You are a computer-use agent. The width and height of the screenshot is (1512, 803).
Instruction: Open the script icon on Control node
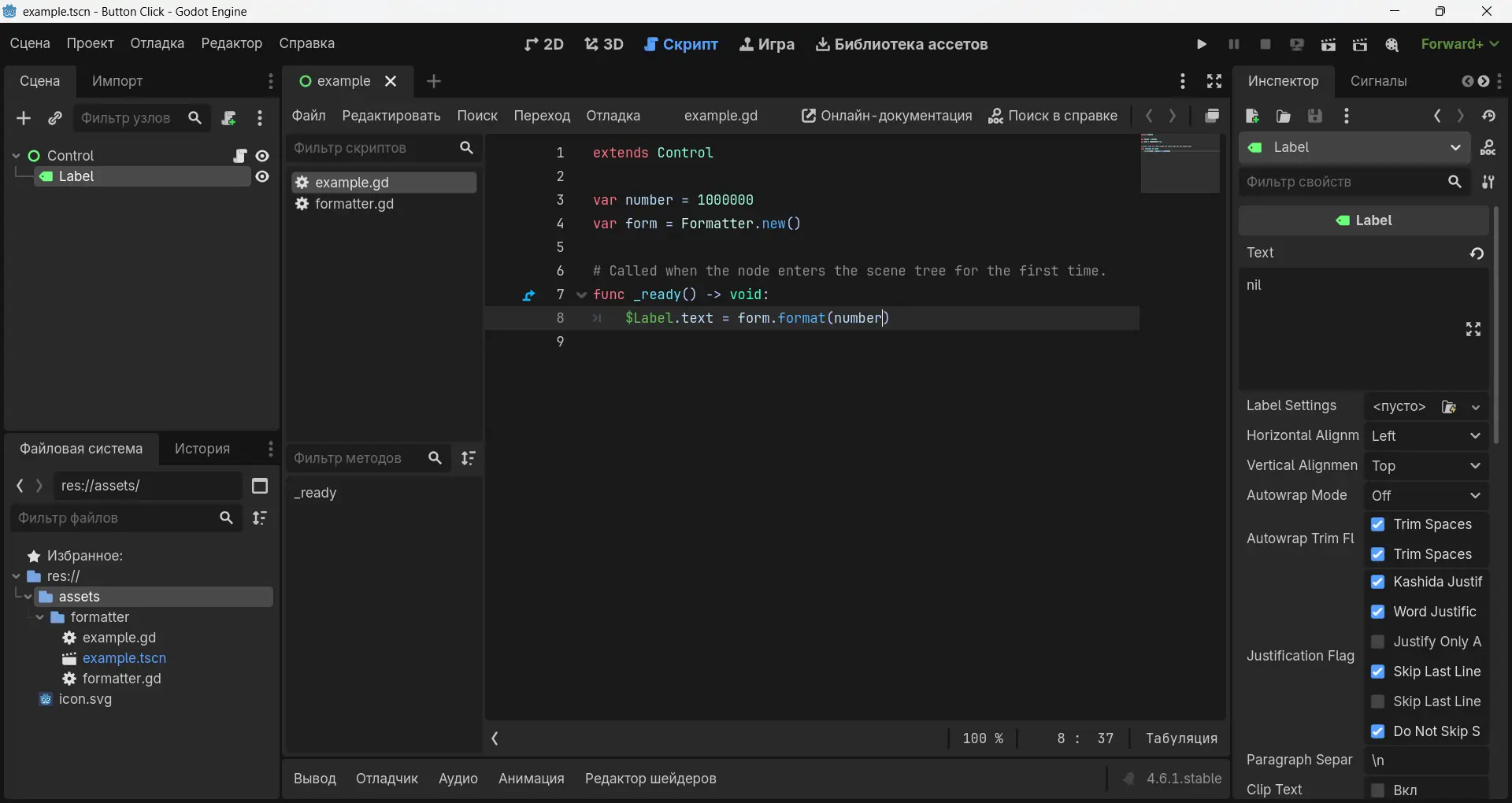(x=240, y=156)
